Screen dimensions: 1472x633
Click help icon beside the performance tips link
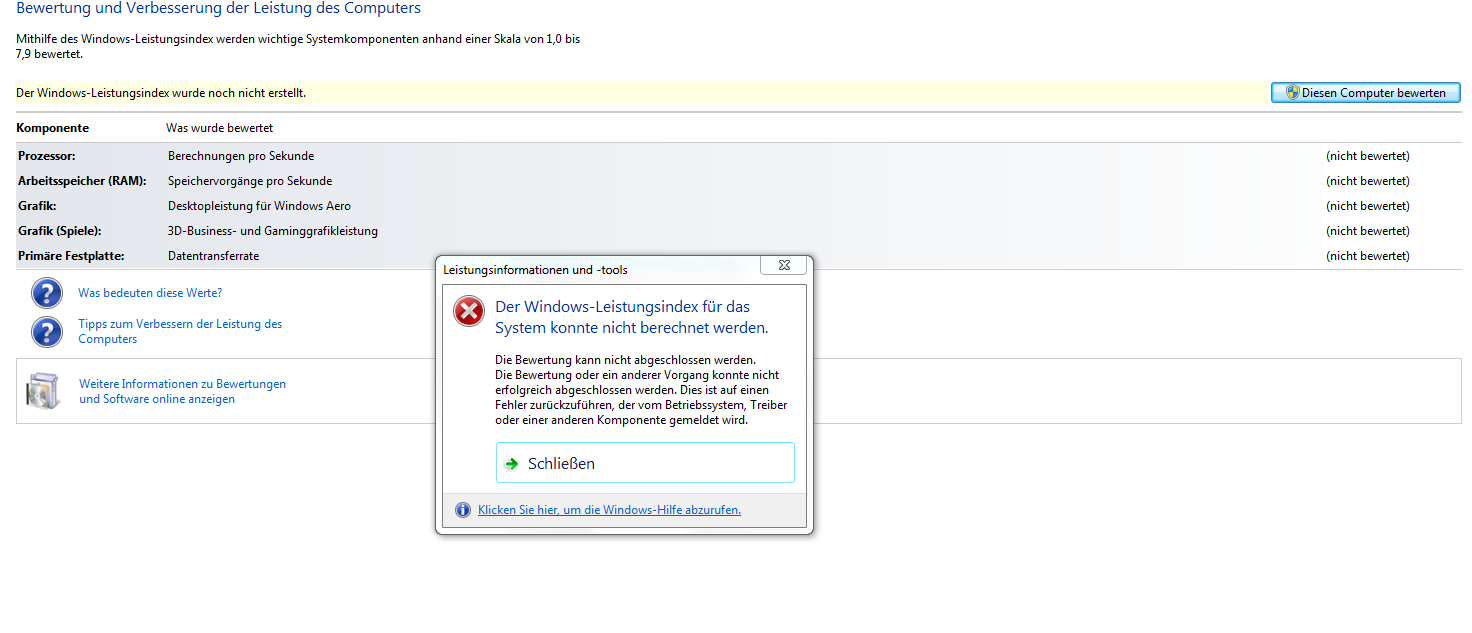point(47,331)
